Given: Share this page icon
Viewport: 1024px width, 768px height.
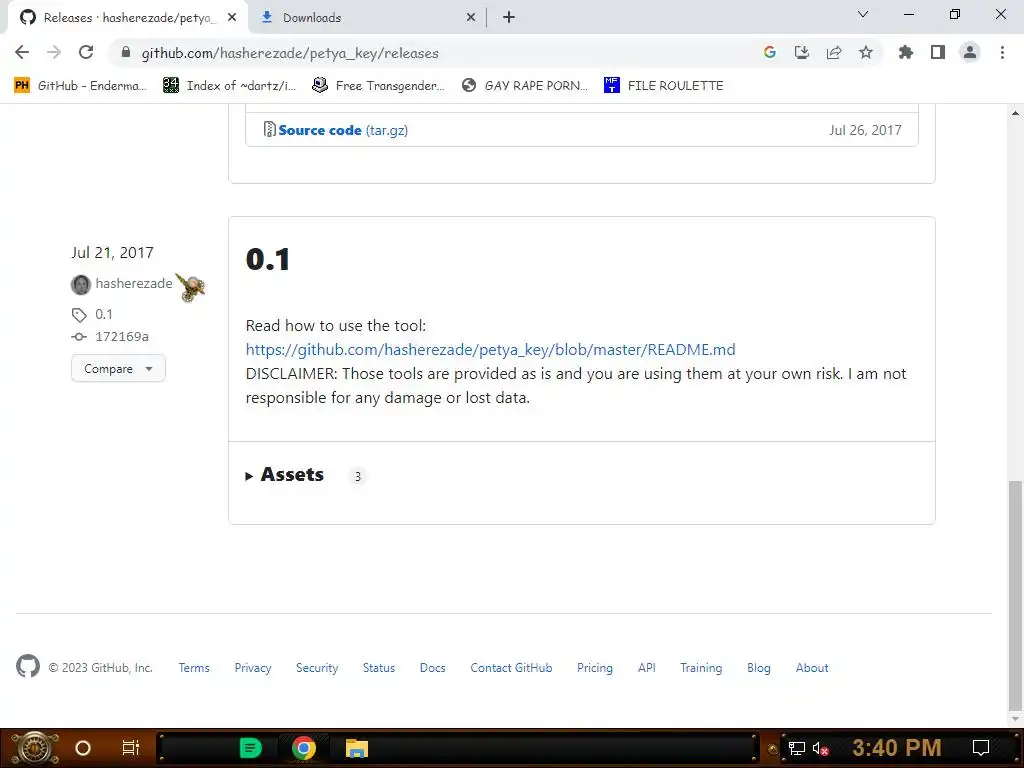Looking at the screenshot, I should [x=833, y=52].
